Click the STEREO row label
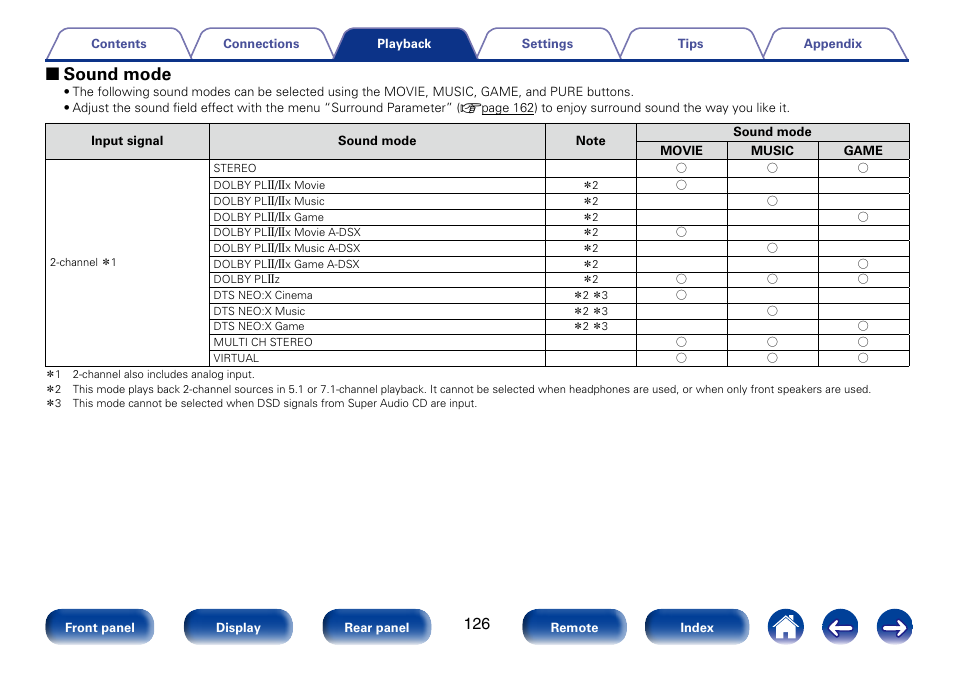Viewport: 954px width, 673px height. click(x=235, y=169)
